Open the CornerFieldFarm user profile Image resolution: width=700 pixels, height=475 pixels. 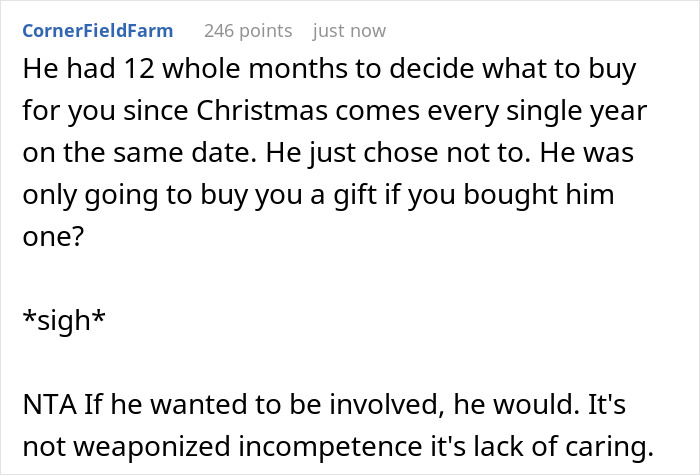coord(96,30)
